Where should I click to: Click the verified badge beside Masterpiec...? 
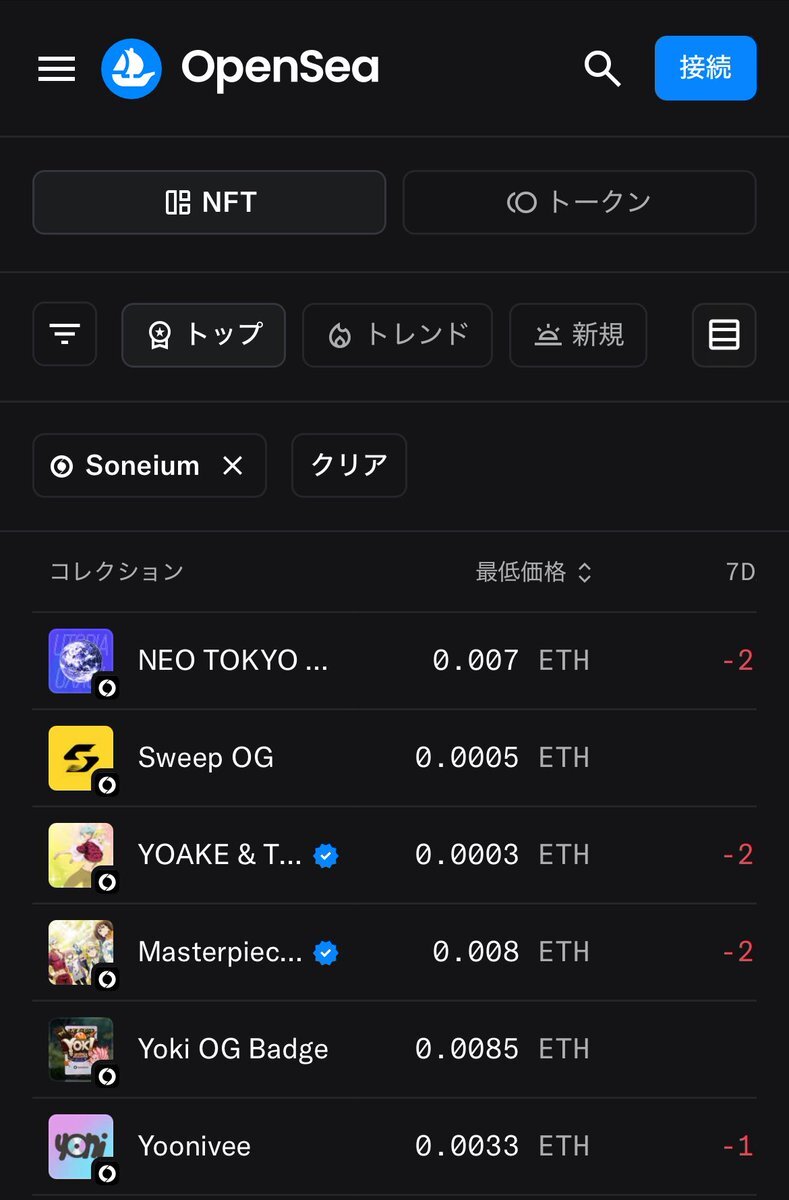pos(325,952)
